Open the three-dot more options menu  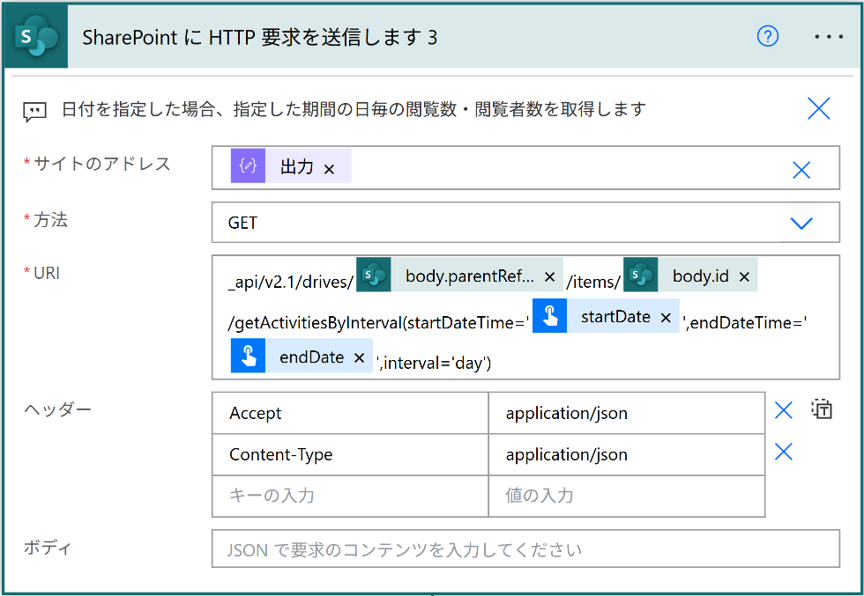point(829,37)
